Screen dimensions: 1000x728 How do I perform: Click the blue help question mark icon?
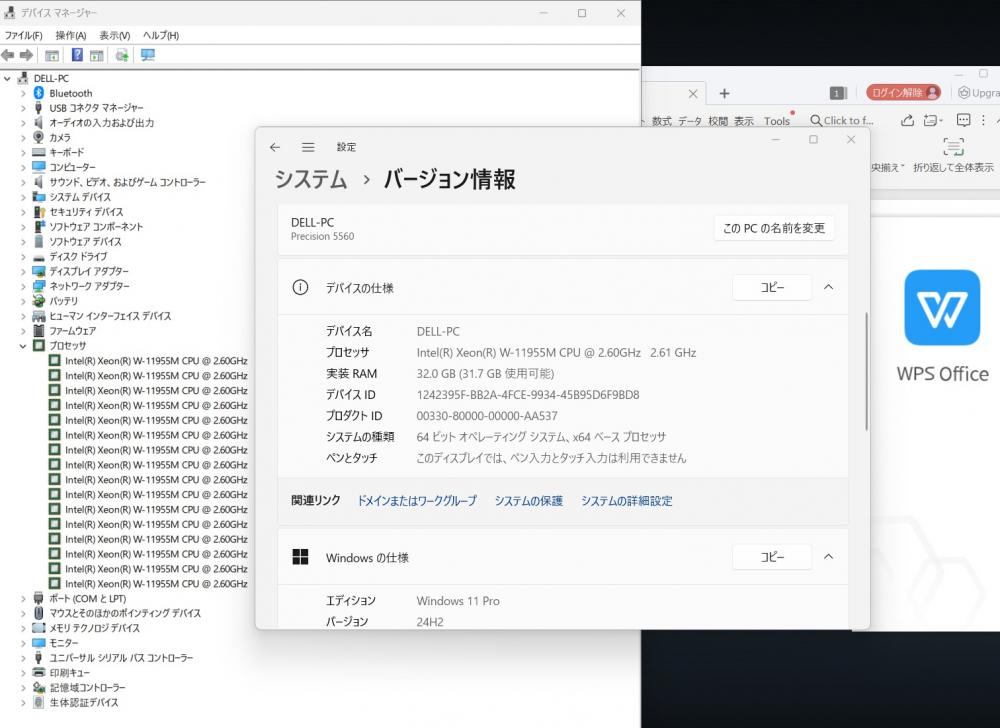[77, 55]
